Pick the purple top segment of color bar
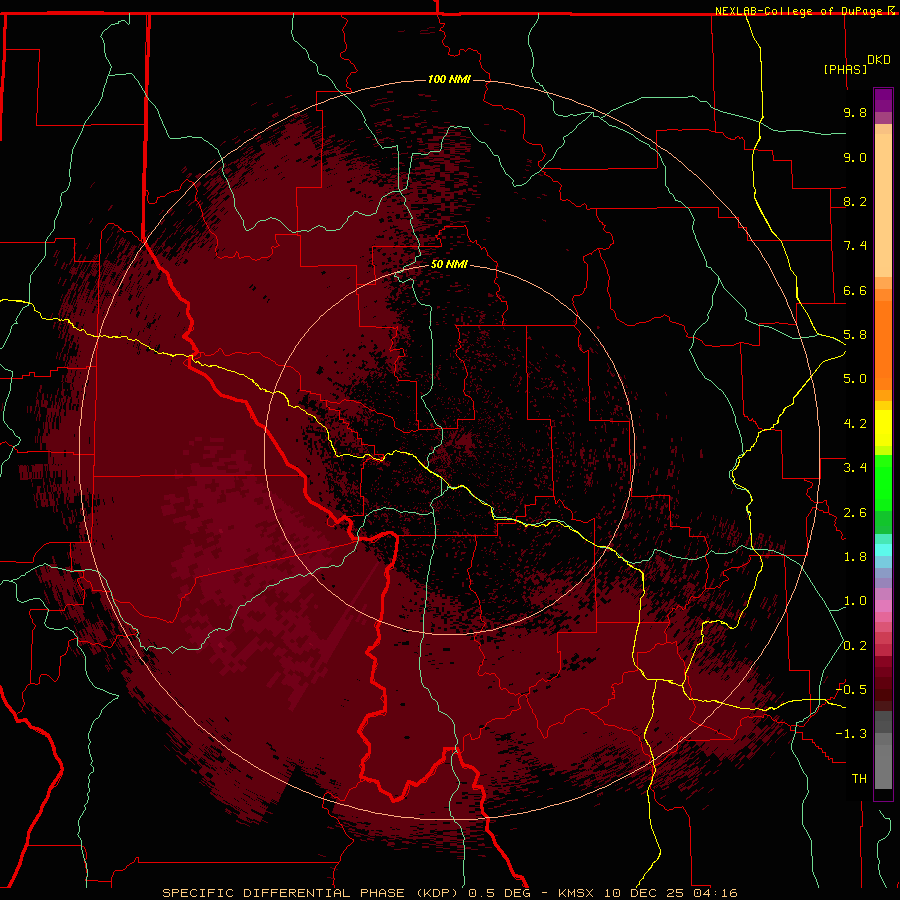The height and width of the screenshot is (900, 900). [883, 100]
